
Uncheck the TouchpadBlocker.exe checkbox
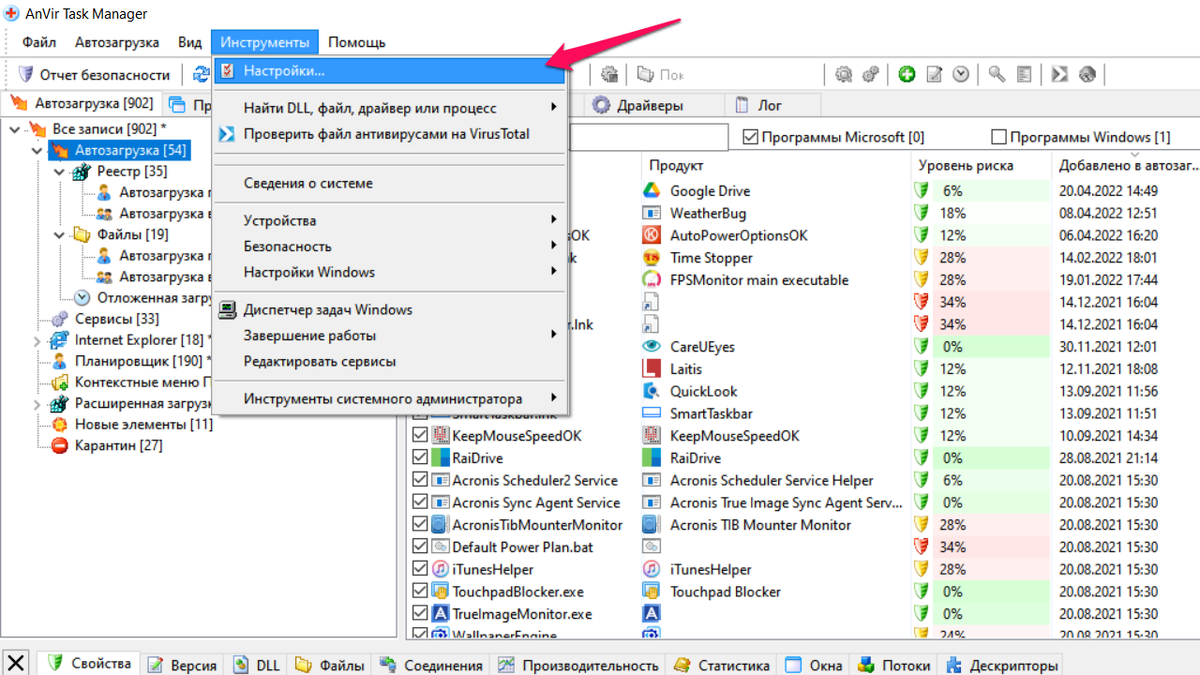(420, 592)
